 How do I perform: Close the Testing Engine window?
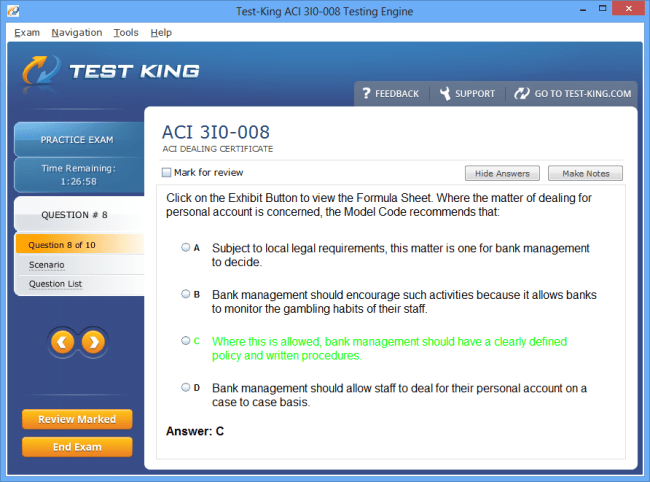click(x=628, y=8)
